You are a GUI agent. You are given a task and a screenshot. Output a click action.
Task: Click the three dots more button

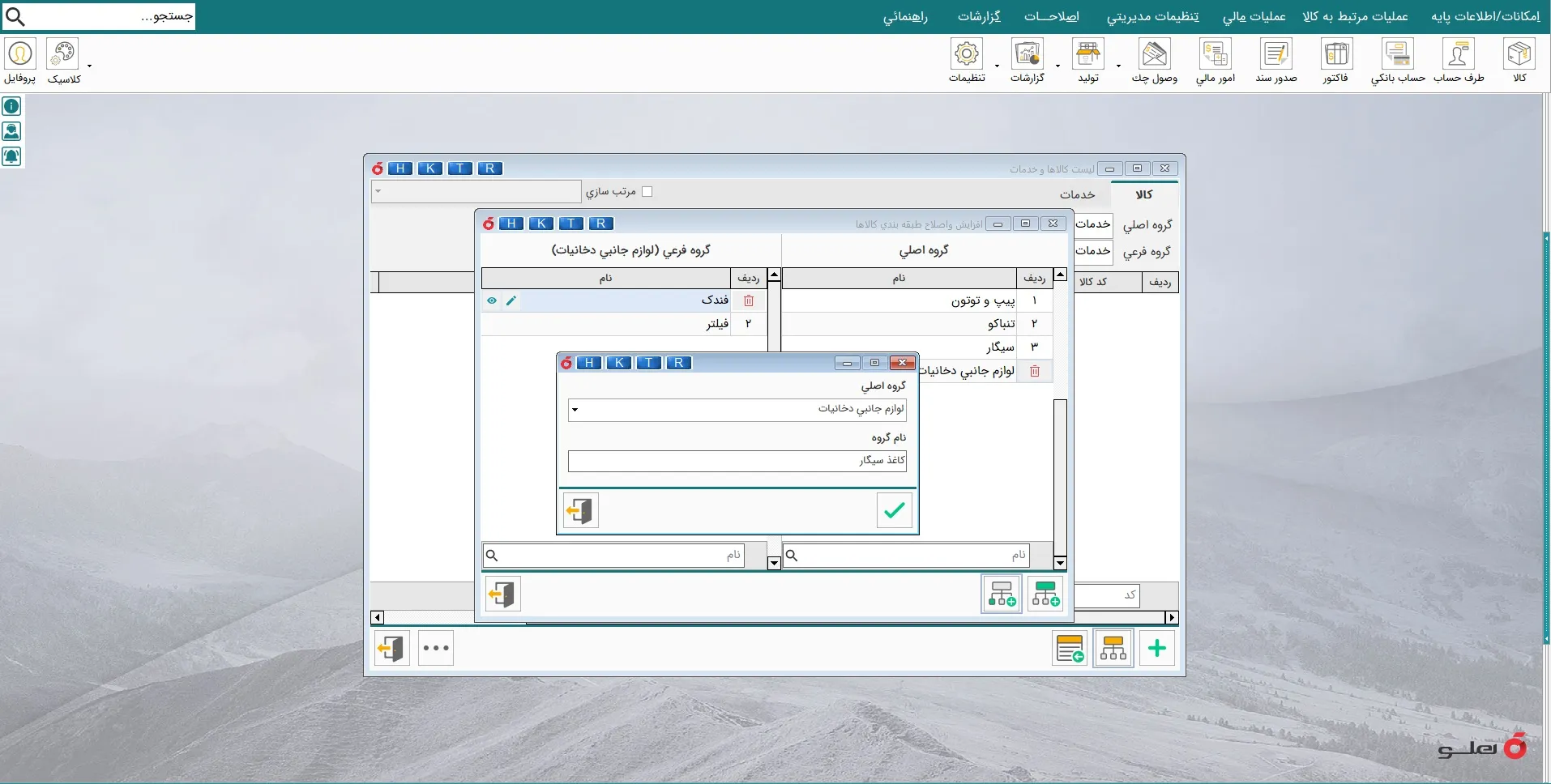tap(435, 648)
